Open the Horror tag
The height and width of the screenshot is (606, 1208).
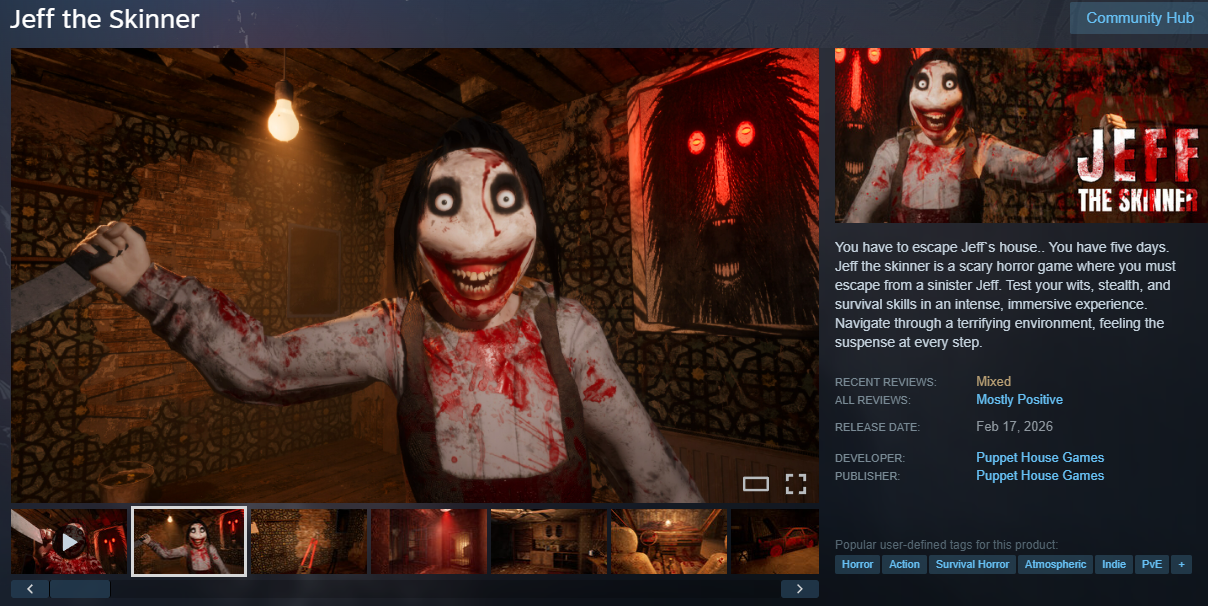point(857,564)
